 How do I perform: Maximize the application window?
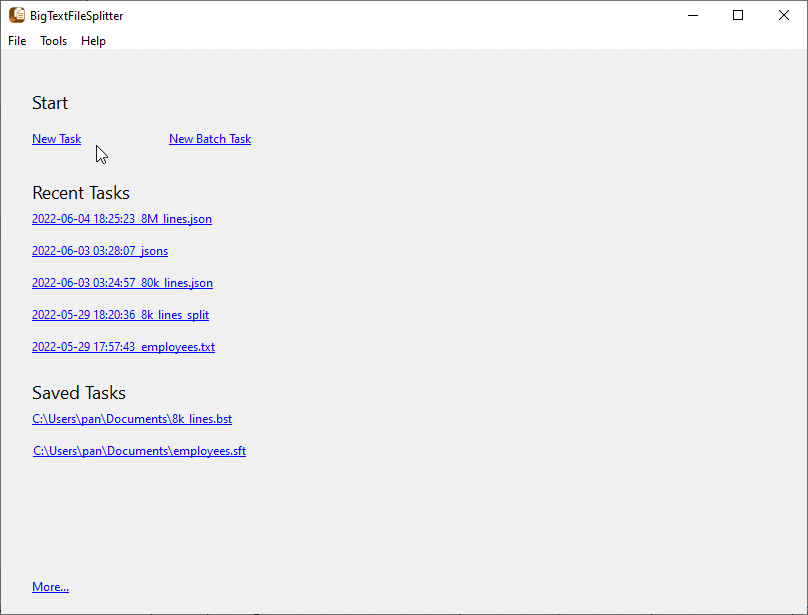[x=738, y=15]
